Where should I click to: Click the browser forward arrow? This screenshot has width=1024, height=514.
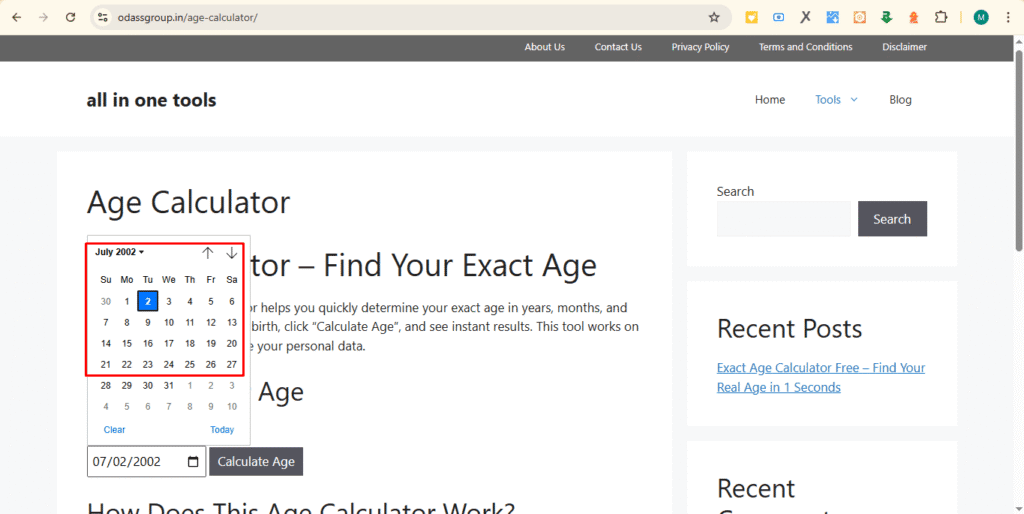[x=43, y=18]
